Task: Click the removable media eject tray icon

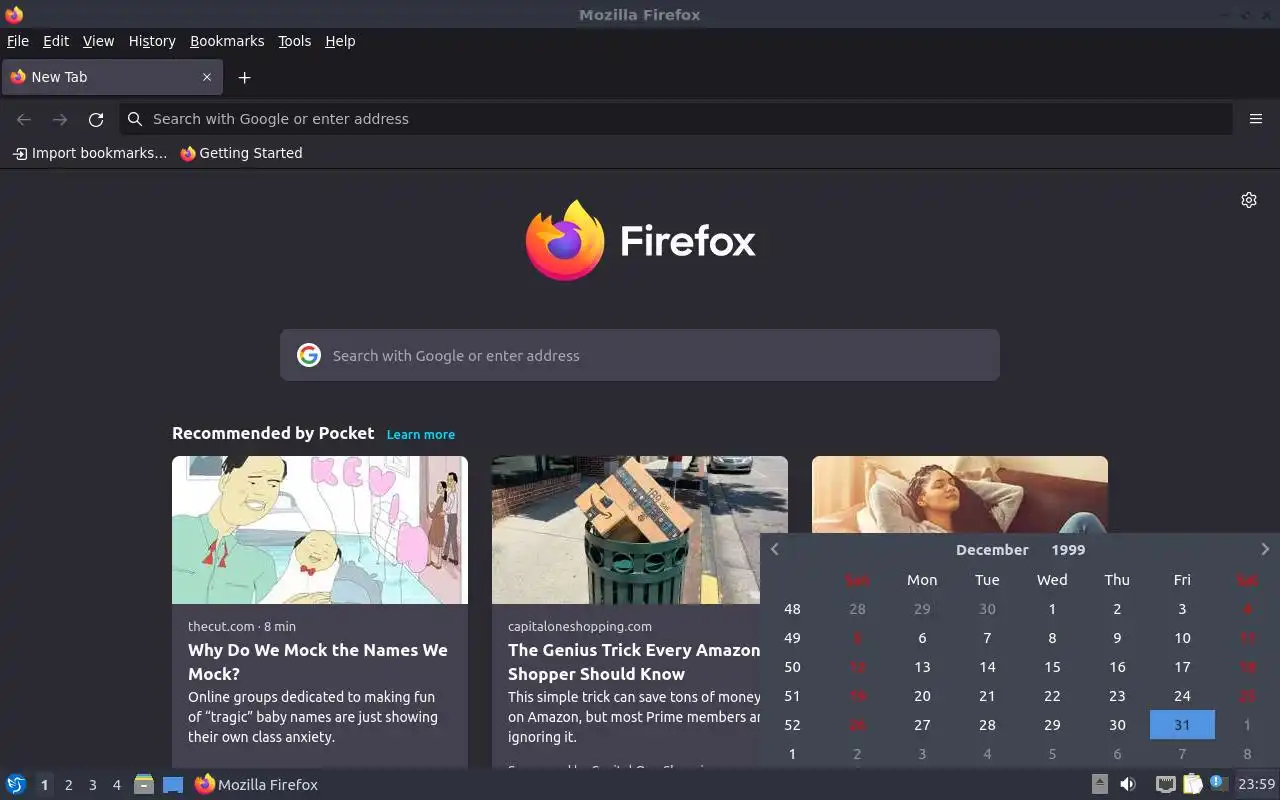Action: [x=1100, y=784]
